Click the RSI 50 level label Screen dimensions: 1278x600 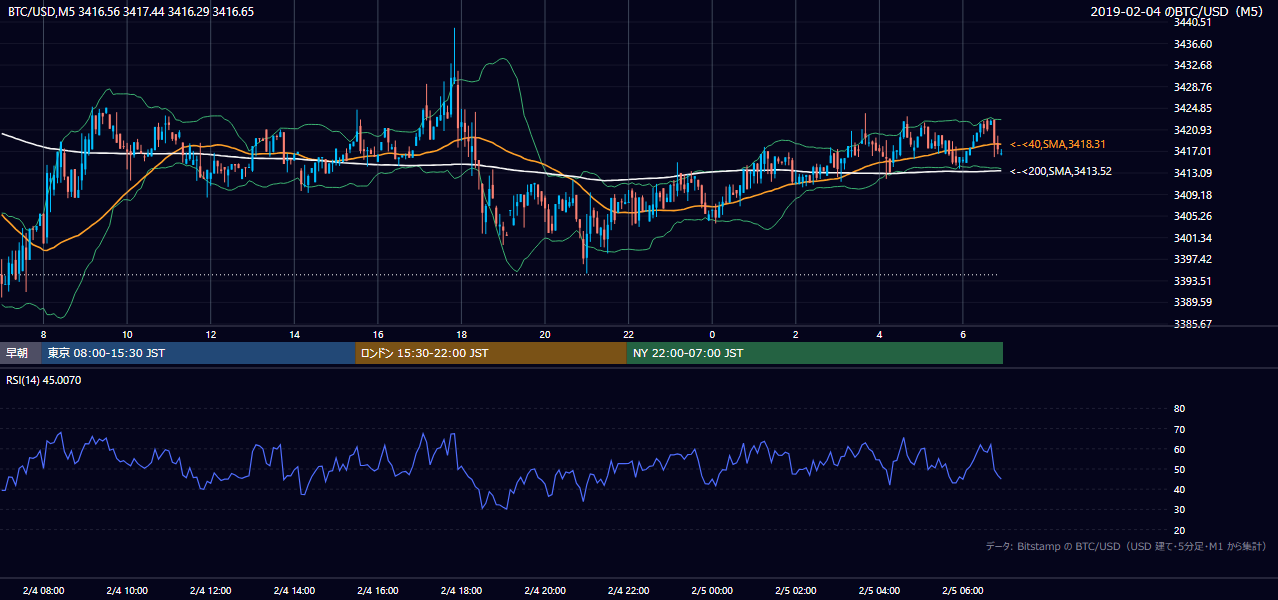point(1179,469)
